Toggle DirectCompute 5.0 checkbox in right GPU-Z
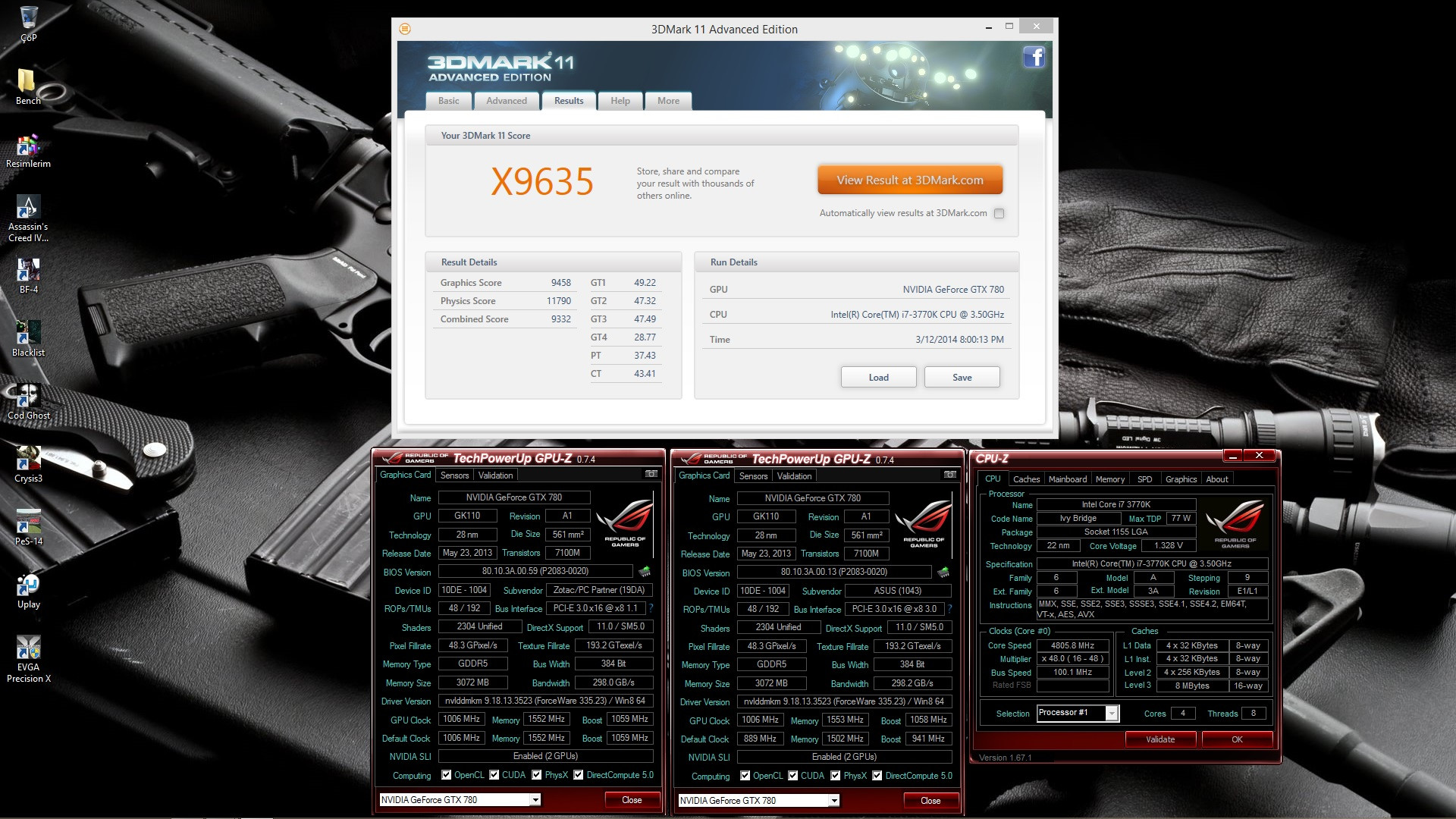This screenshot has width=1456, height=819. (877, 776)
